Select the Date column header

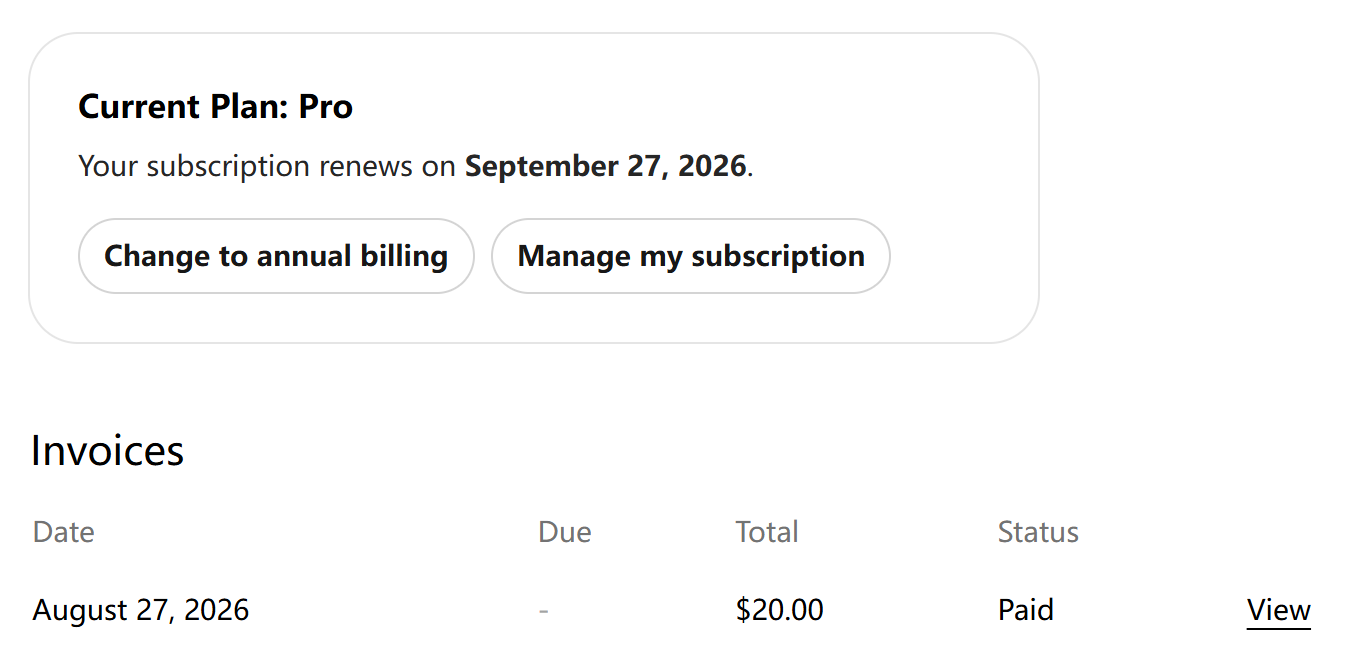(64, 532)
